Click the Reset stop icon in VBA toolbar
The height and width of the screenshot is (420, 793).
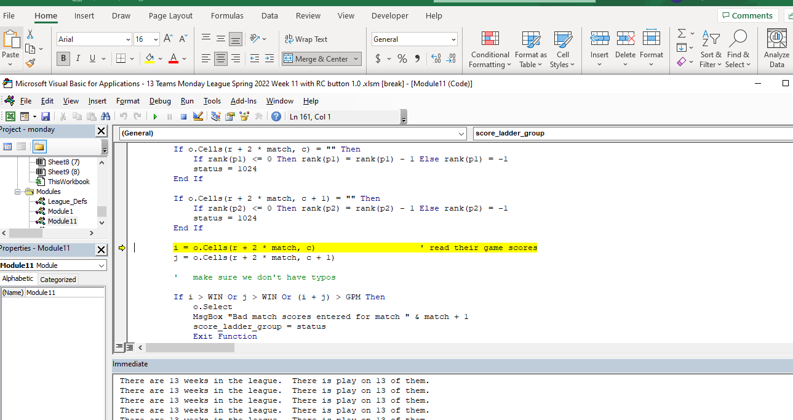coord(183,117)
